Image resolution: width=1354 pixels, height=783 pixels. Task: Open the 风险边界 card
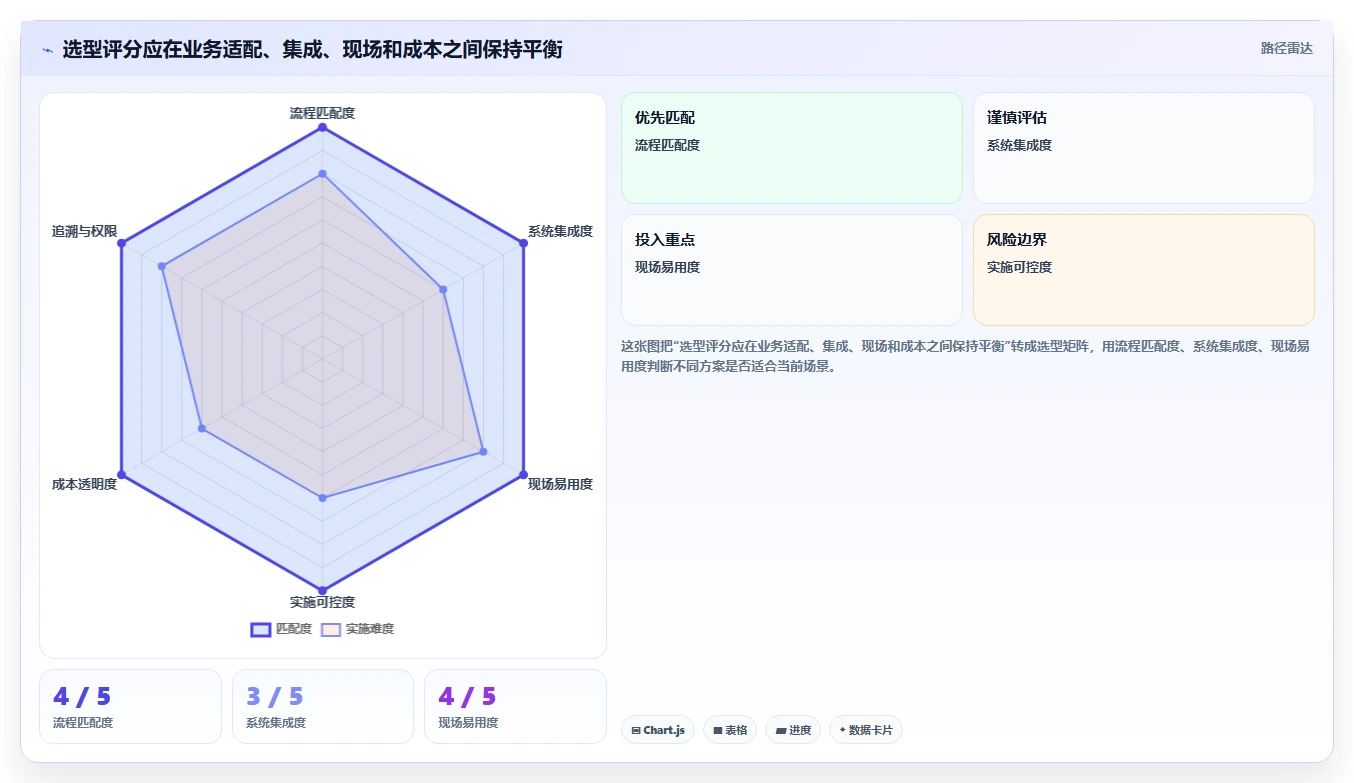pyautogui.click(x=1143, y=270)
